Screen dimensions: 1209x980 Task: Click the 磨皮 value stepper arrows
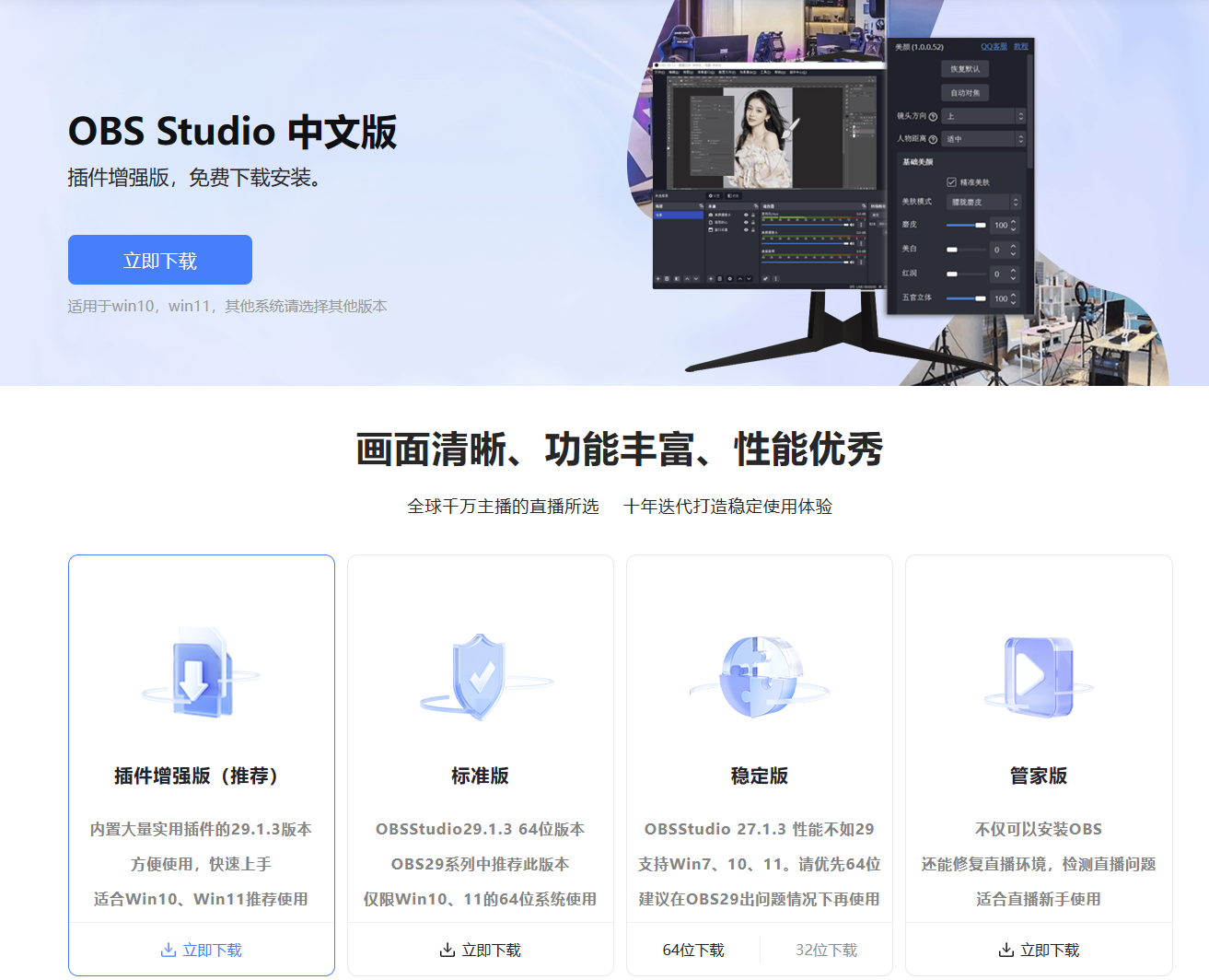tap(1014, 225)
